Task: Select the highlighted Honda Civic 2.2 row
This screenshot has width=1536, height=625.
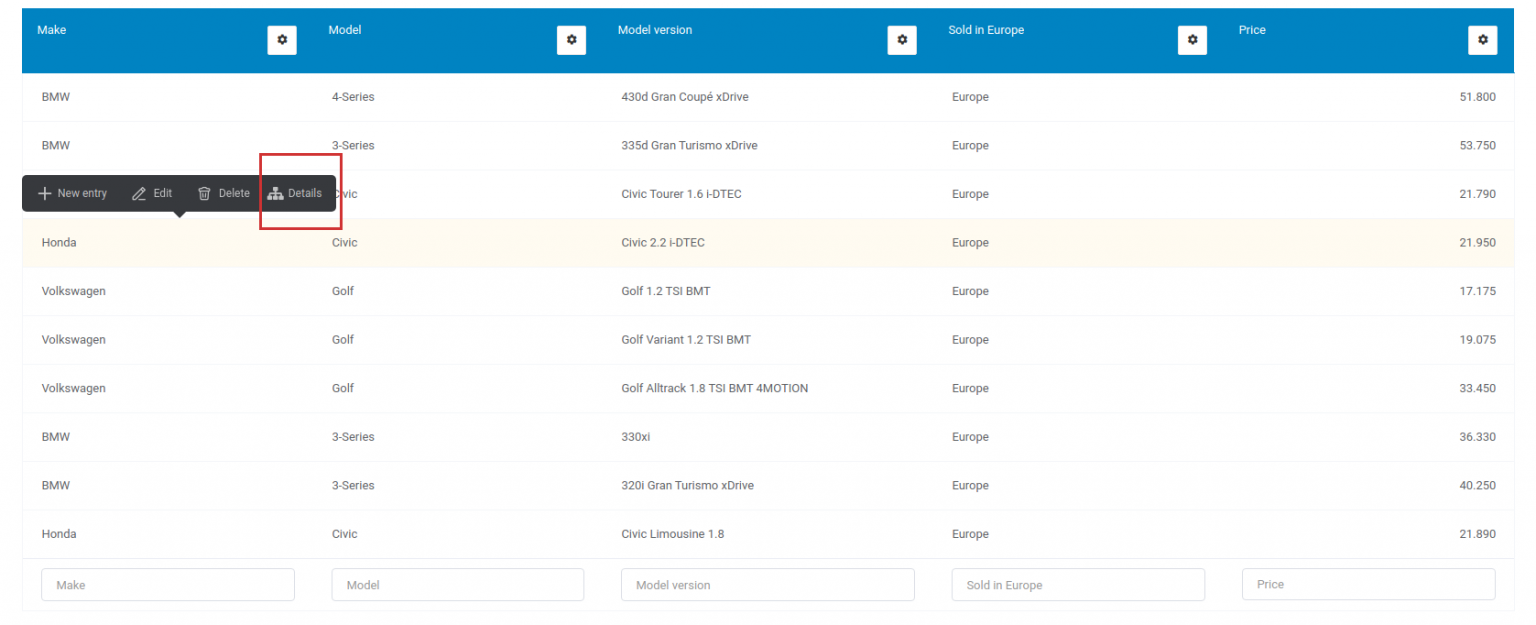Action: (x=700, y=242)
